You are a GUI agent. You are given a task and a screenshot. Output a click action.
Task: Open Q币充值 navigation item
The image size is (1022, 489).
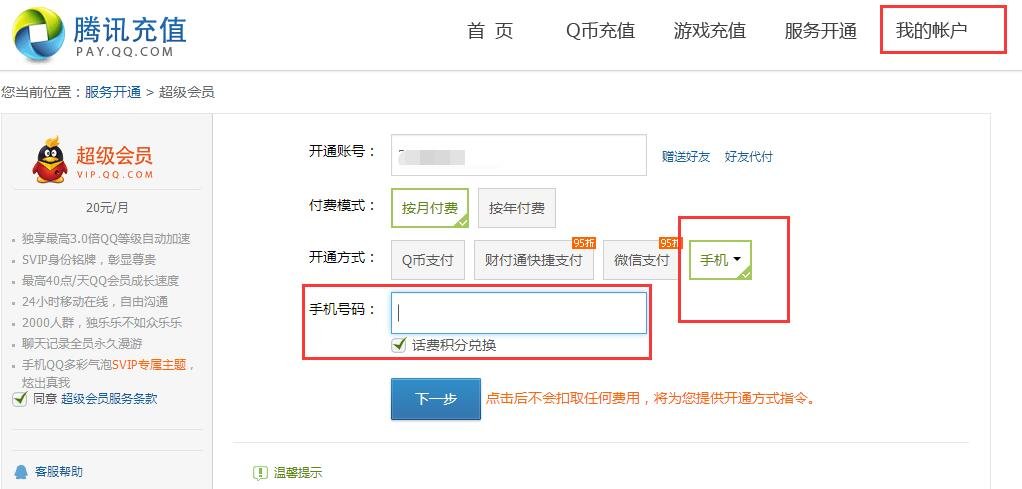tap(600, 31)
